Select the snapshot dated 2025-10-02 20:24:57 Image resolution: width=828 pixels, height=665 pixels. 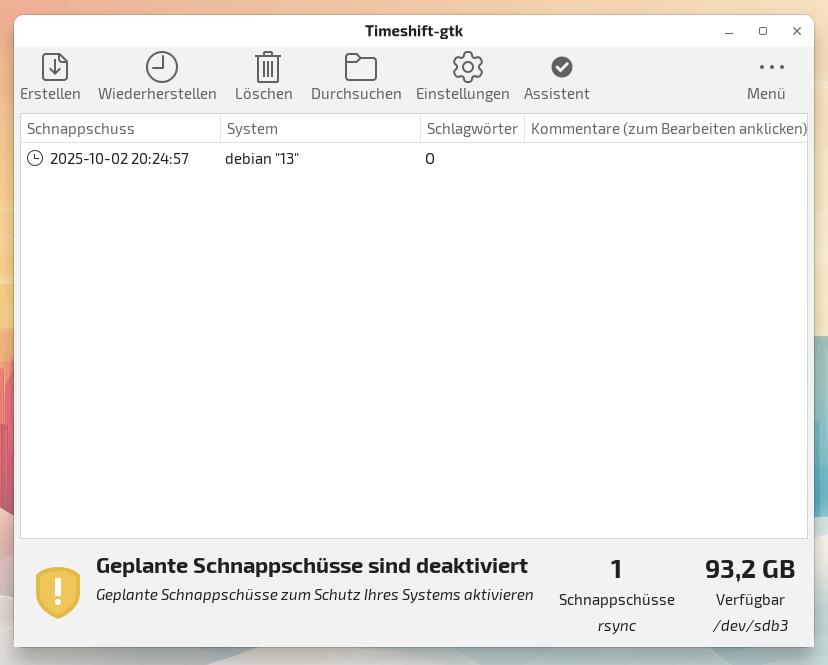click(119, 159)
